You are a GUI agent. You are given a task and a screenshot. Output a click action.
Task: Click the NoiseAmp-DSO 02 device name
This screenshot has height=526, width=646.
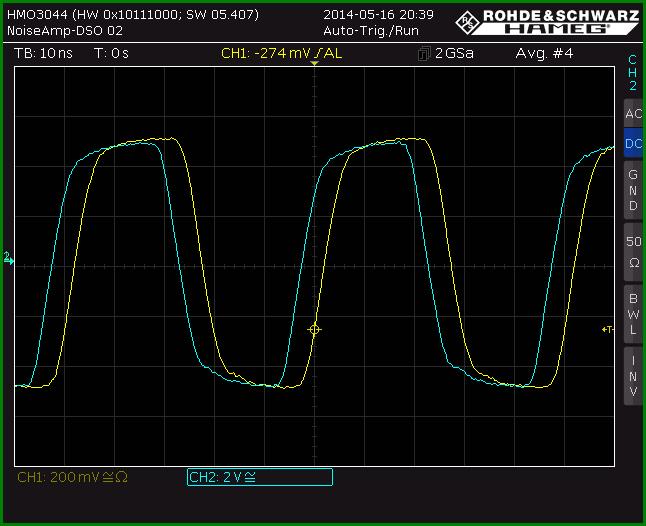point(65,31)
